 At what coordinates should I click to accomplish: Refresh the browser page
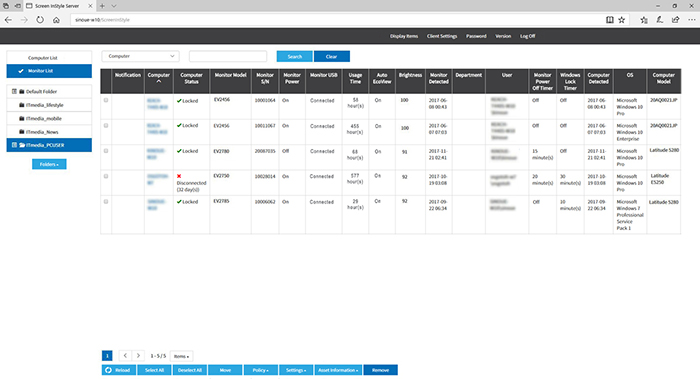pos(40,20)
